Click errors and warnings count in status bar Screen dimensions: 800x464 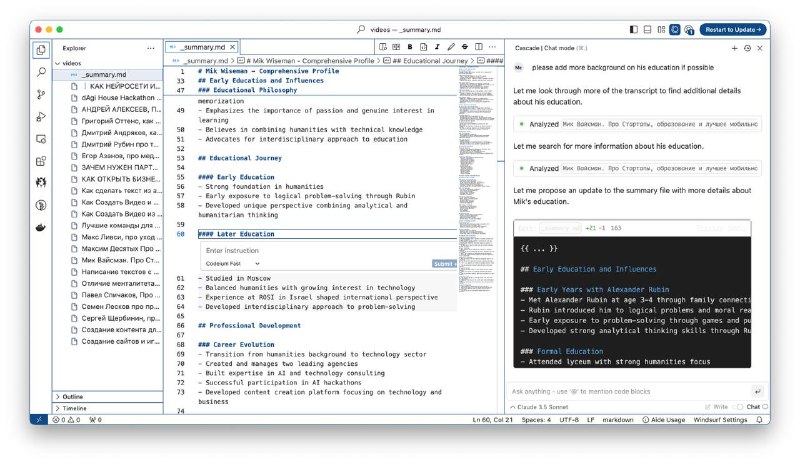66,420
